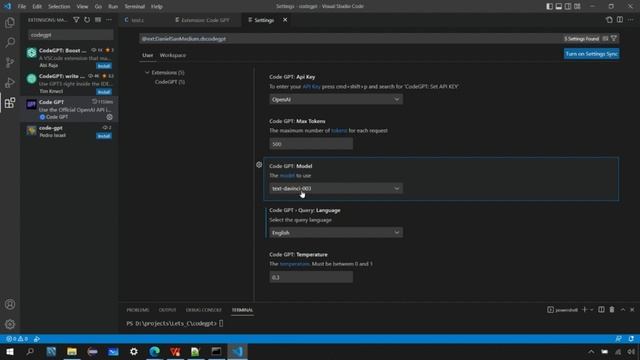Viewport: 640px width, 360px height.
Task: Open extensions panel more actions menu
Action: coord(109,20)
